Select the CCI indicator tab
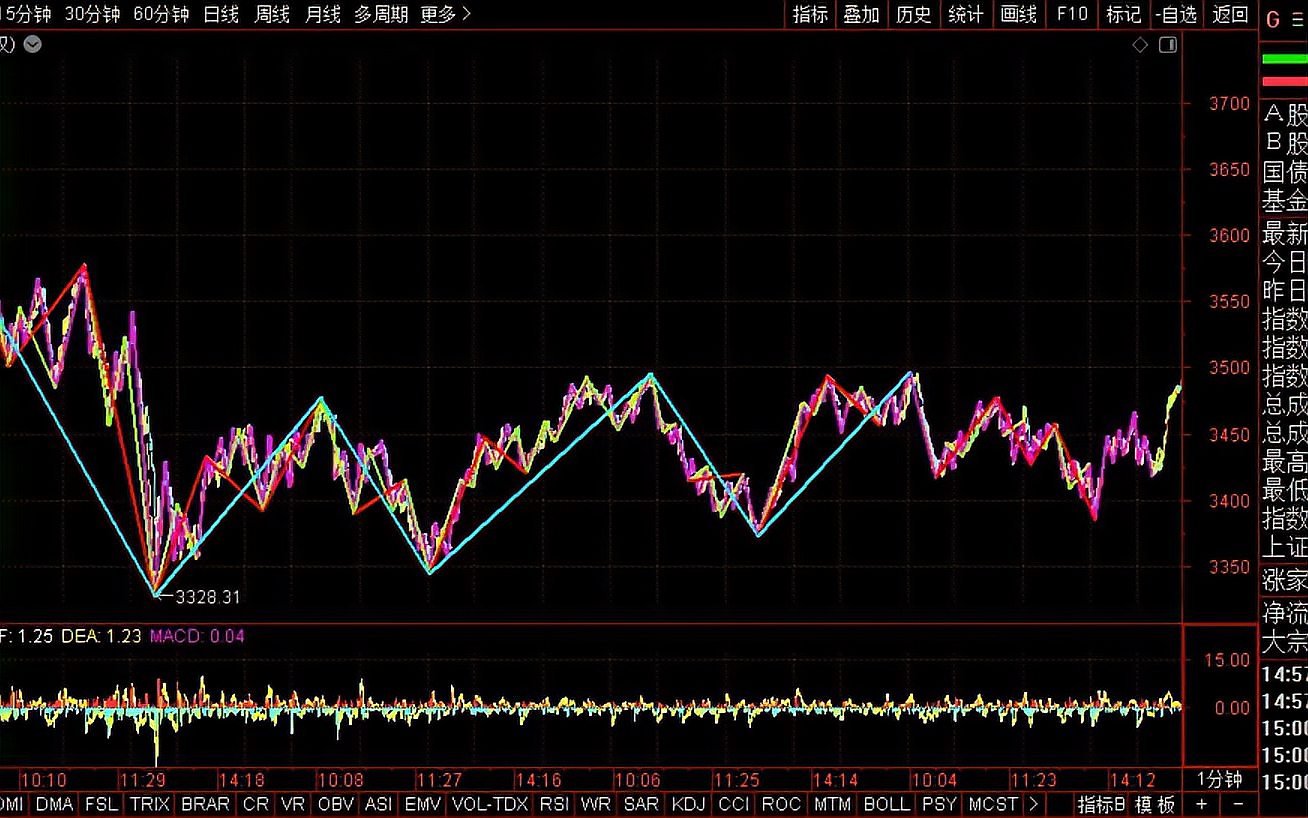1308x818 pixels. [734, 804]
